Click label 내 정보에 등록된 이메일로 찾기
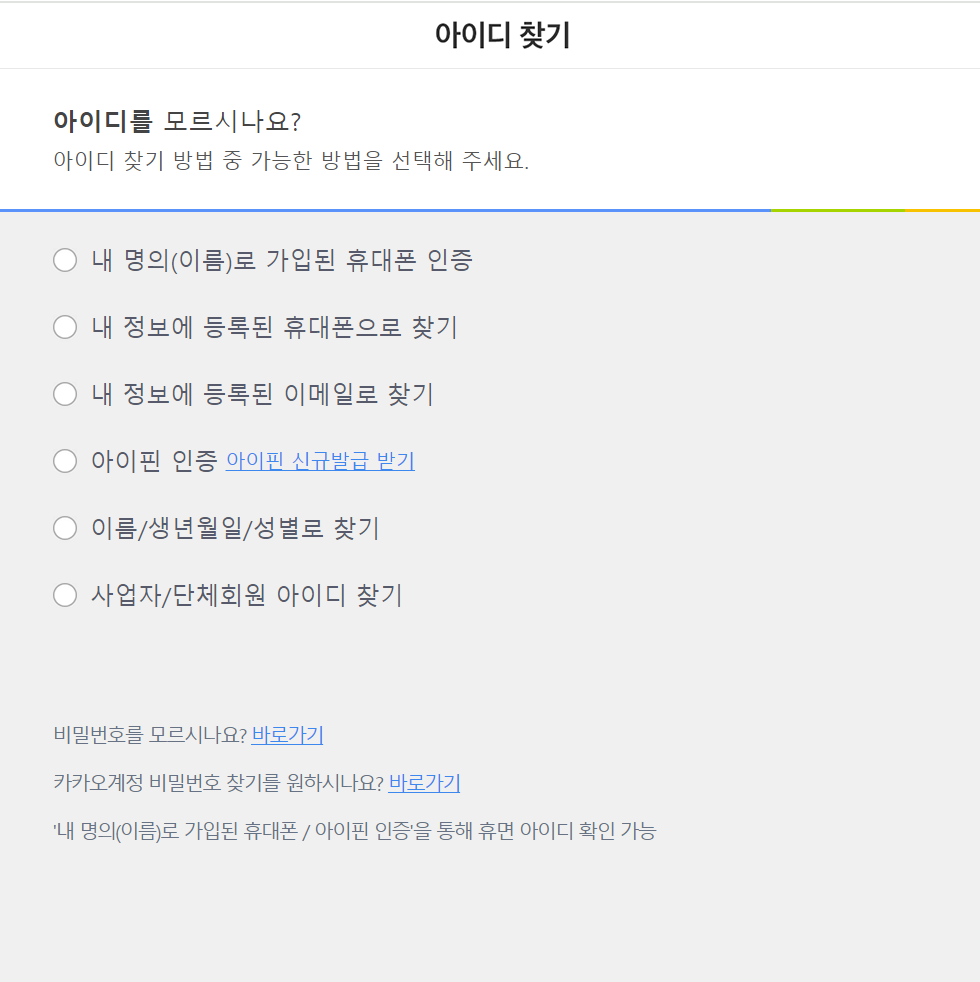 coord(262,394)
